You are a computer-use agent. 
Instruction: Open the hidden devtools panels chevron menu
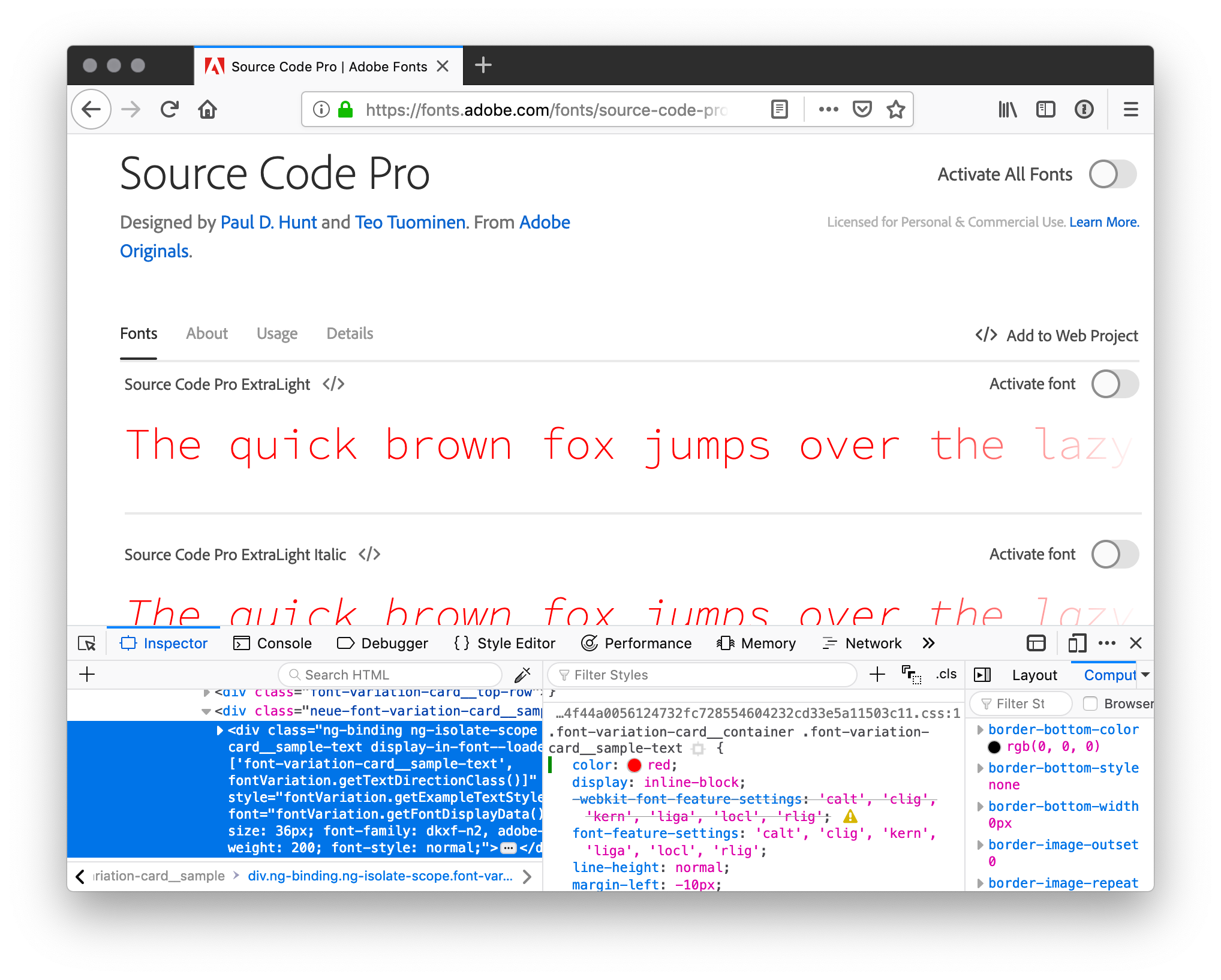pos(928,643)
